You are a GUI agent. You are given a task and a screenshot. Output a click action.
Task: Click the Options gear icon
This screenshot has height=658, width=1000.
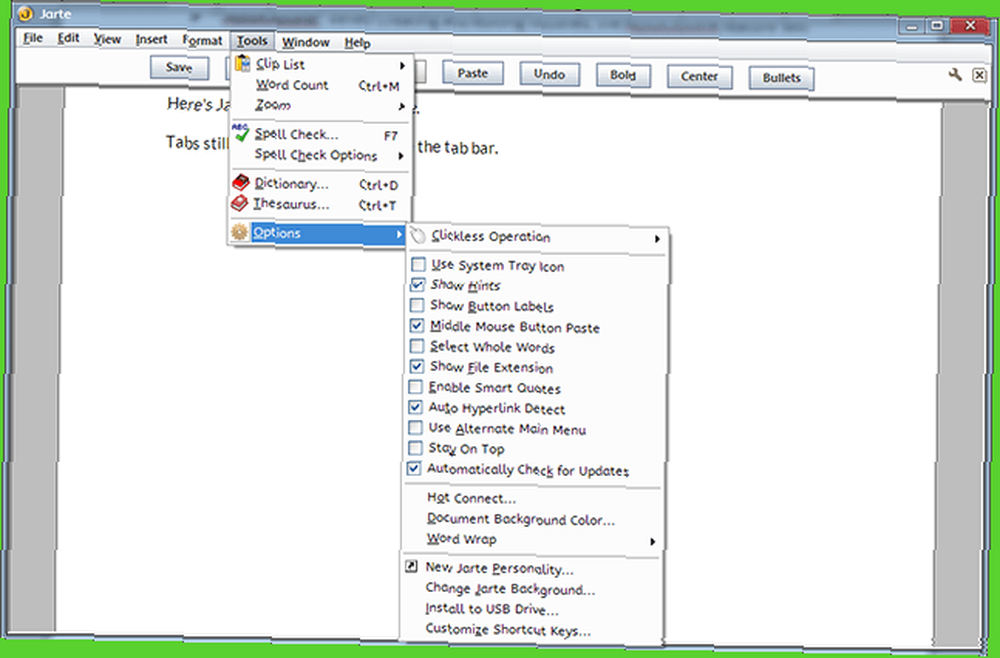coord(239,231)
